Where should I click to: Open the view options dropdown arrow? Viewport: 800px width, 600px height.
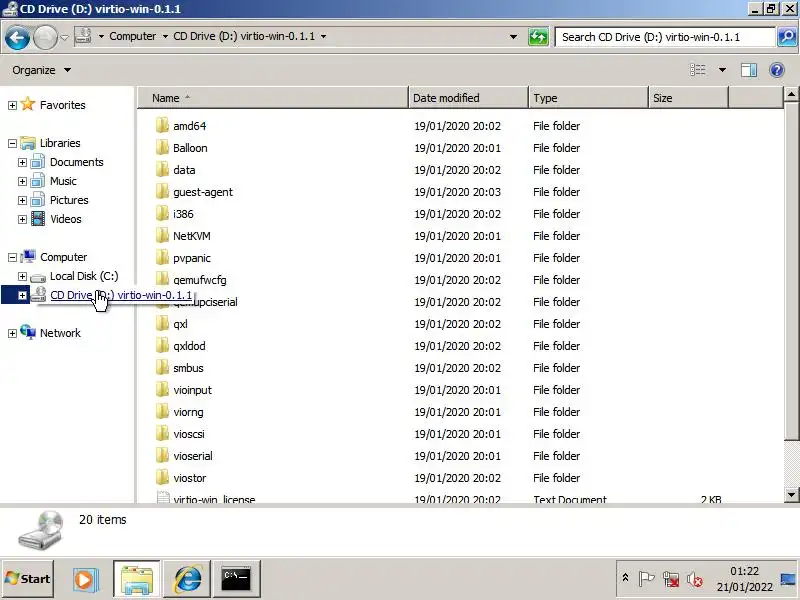click(x=722, y=70)
